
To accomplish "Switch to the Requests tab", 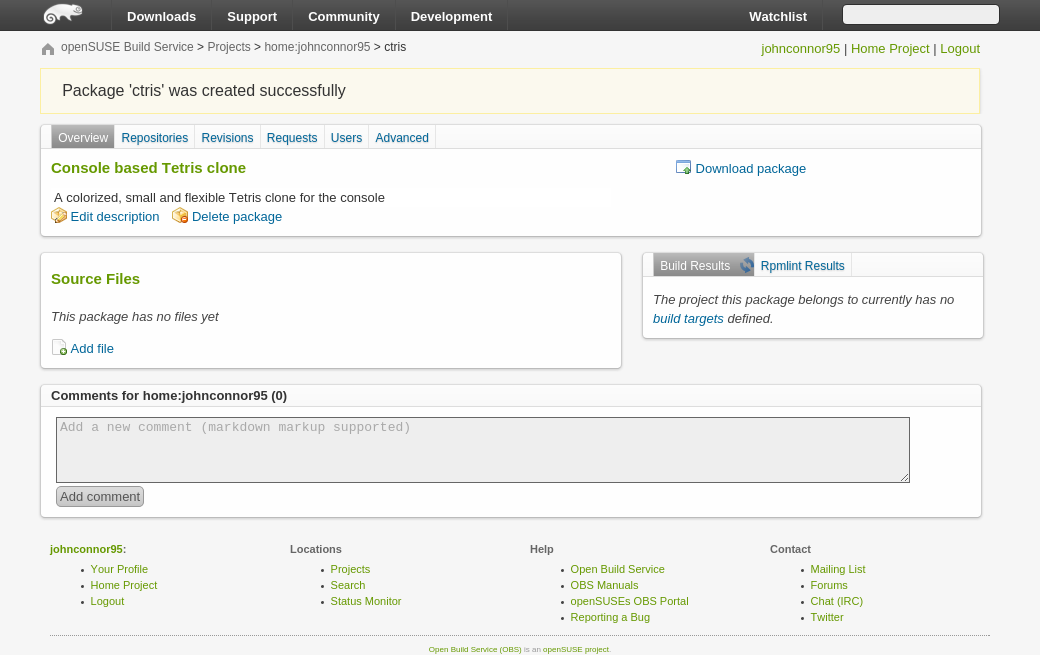I will coord(292,137).
